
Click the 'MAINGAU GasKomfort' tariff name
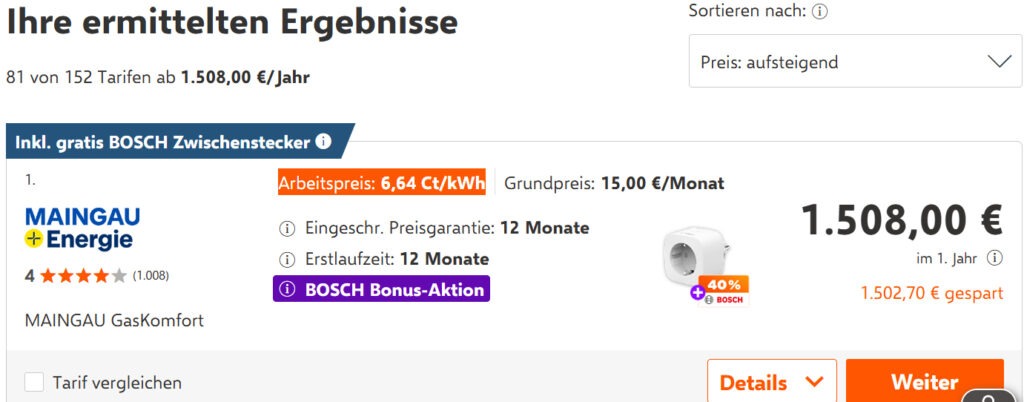pos(115,321)
